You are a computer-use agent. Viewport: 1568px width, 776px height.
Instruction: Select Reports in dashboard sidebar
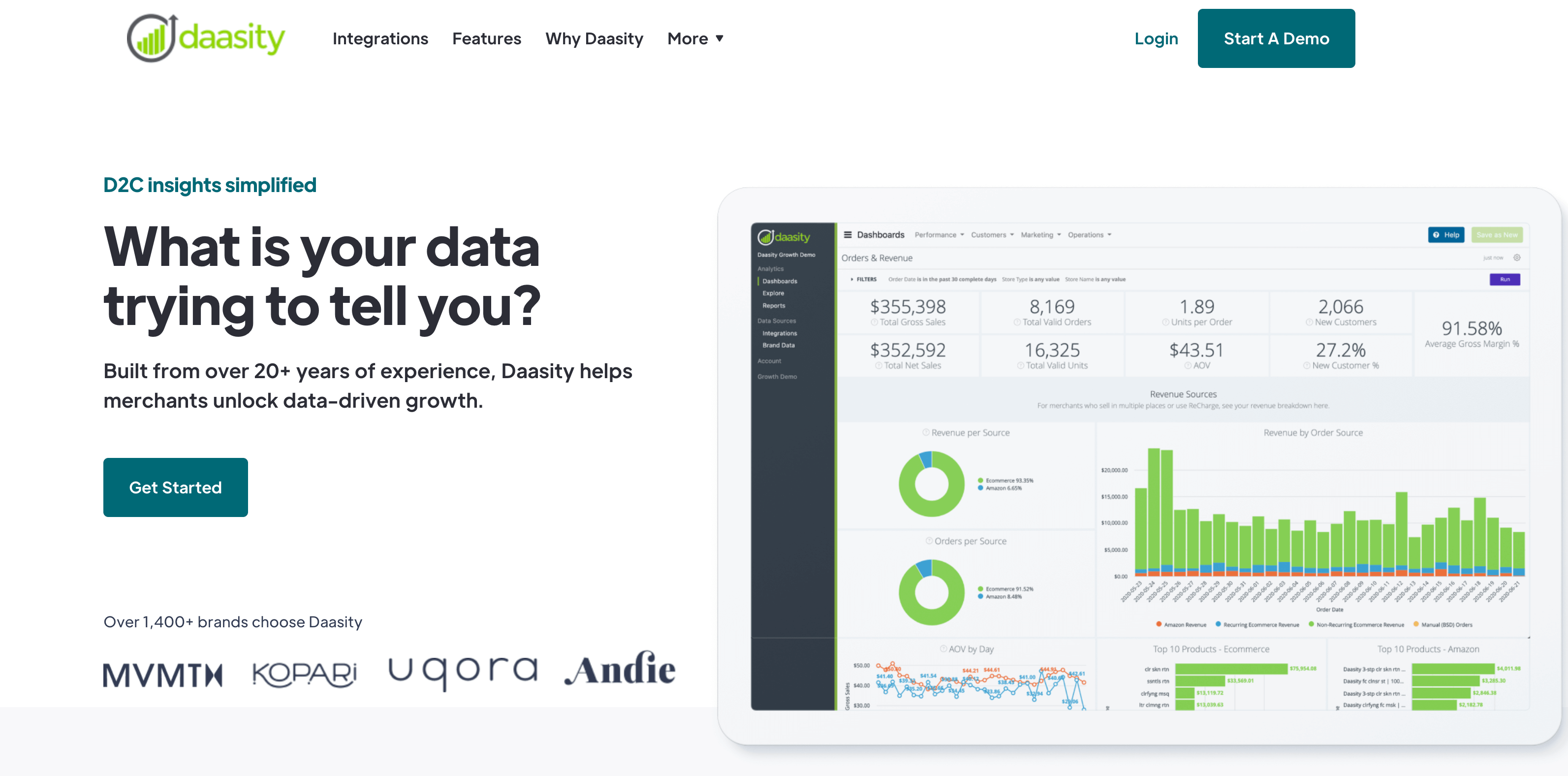tap(774, 306)
